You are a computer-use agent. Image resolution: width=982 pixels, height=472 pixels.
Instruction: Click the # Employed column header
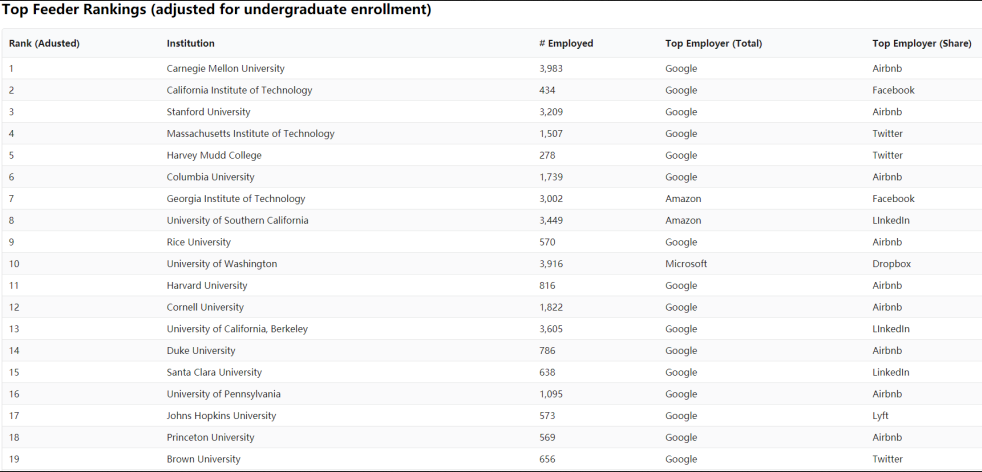[x=566, y=43]
